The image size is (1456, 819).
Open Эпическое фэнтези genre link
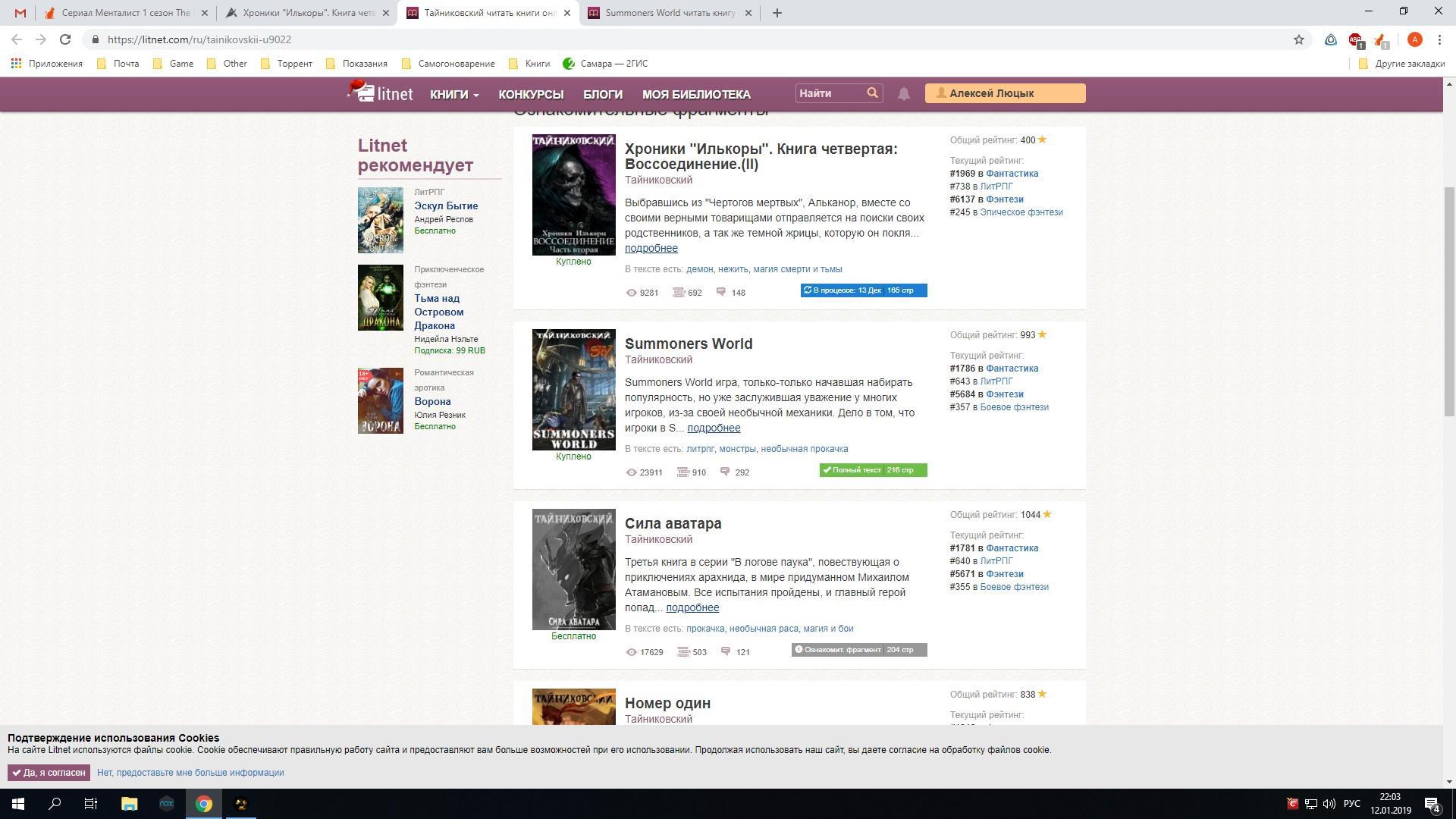pyautogui.click(x=1021, y=212)
